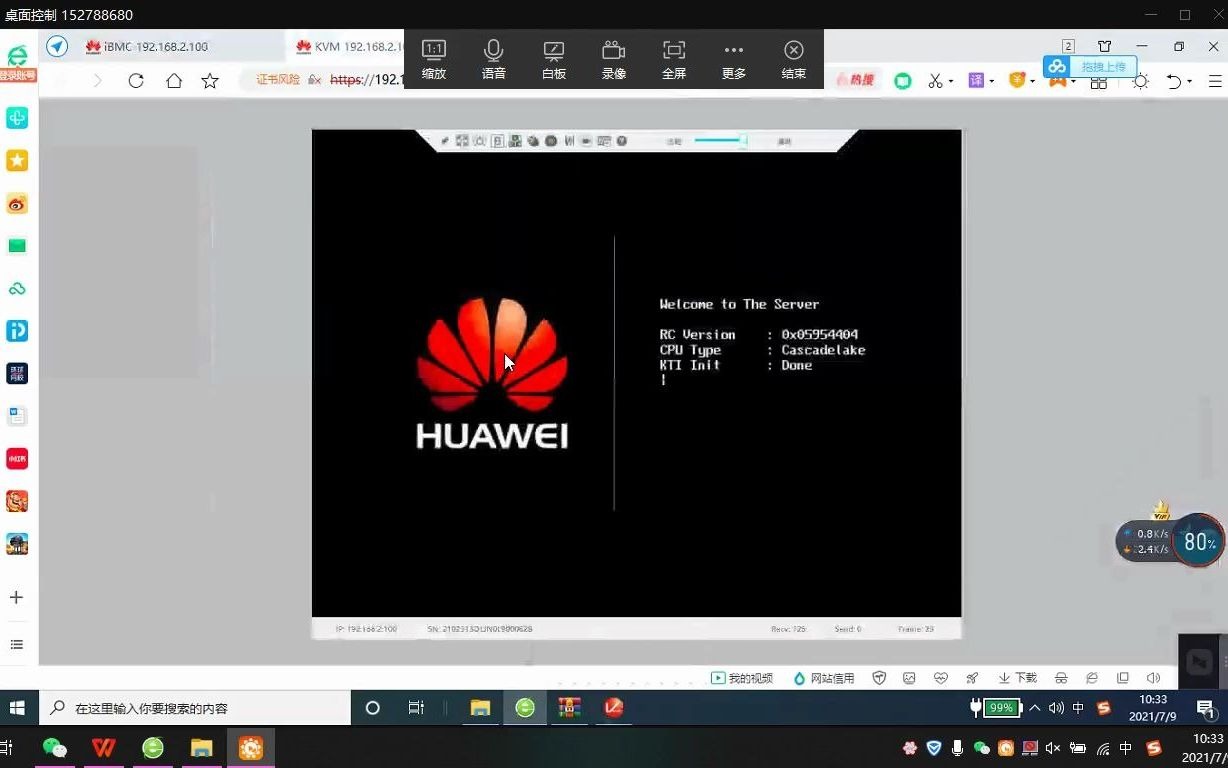Open the yellow shield wallet icon
Viewport: 1228px width, 768px height.
tap(1017, 81)
